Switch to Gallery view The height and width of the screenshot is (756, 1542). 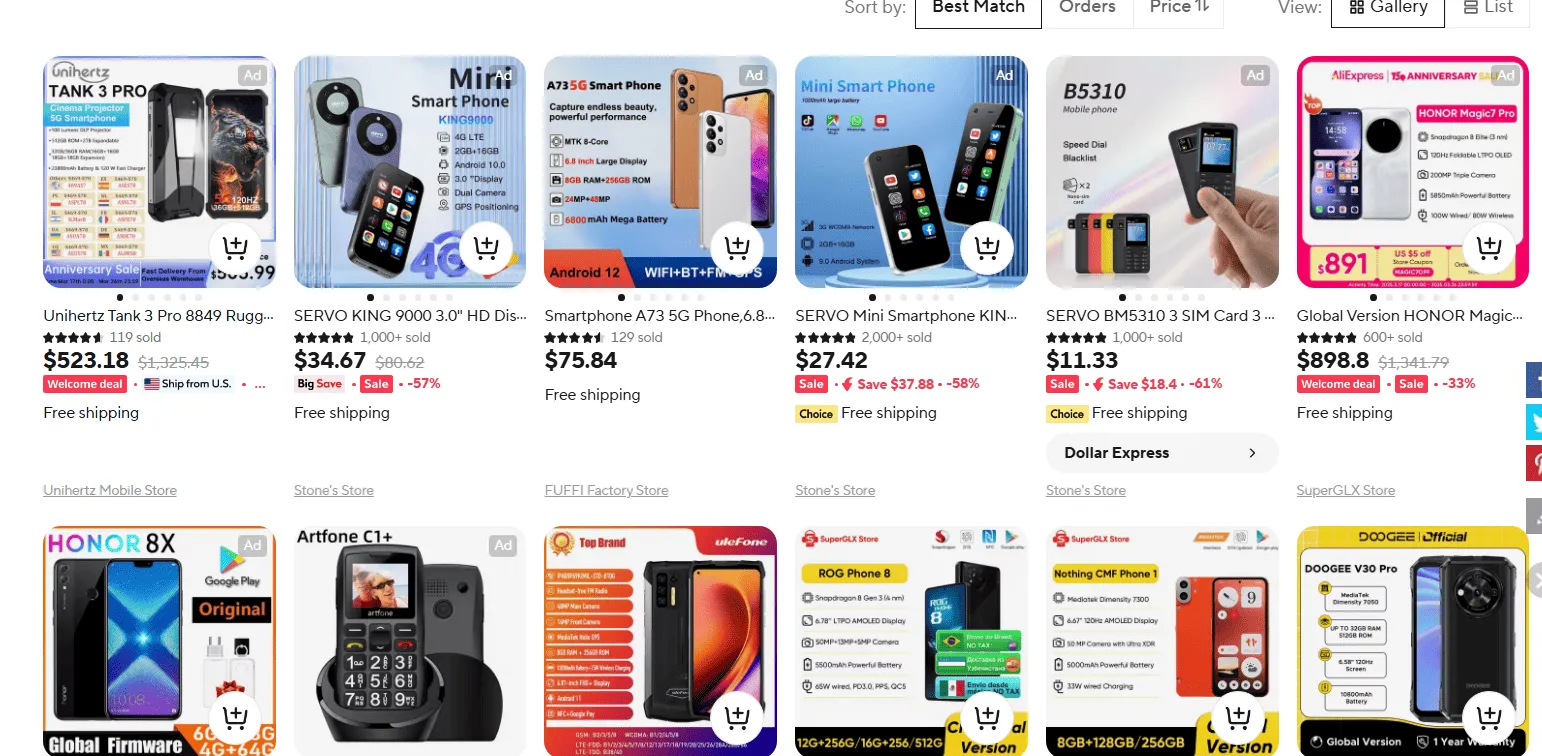coord(1387,7)
